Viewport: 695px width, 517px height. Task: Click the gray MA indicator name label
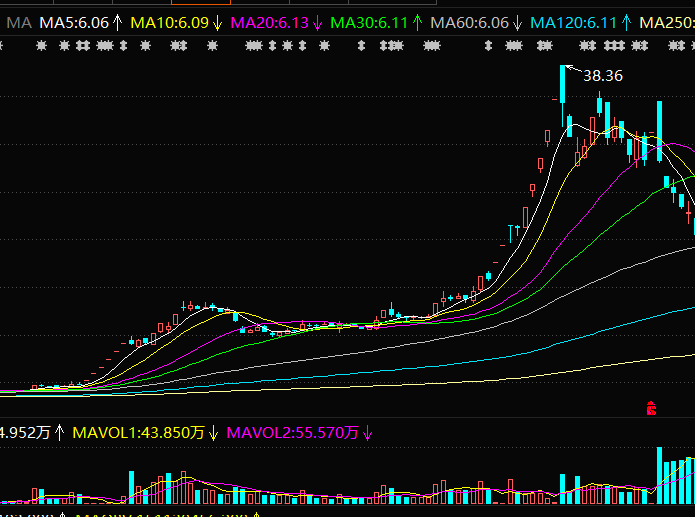[x=19, y=23]
